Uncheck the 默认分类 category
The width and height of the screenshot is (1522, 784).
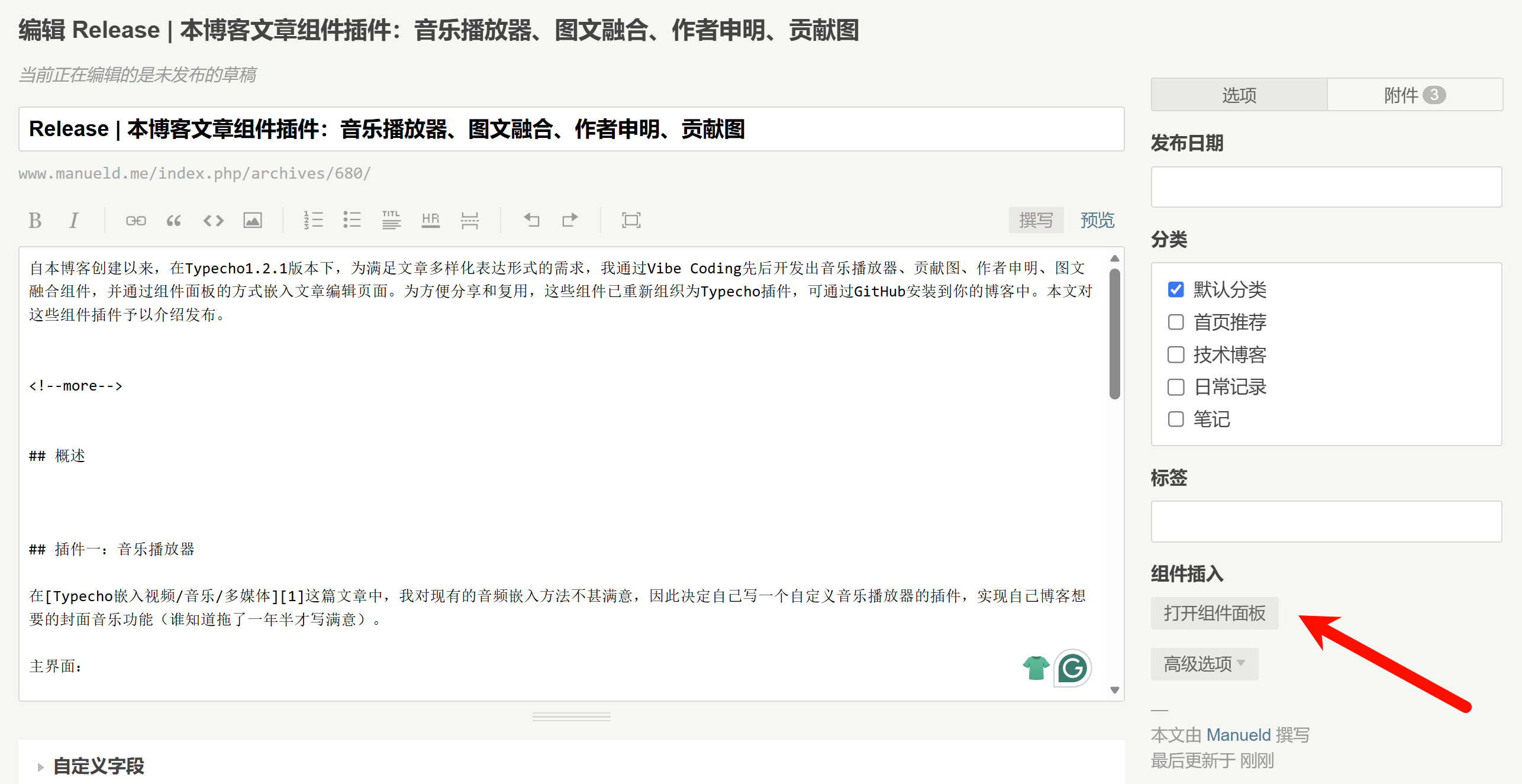tap(1176, 289)
